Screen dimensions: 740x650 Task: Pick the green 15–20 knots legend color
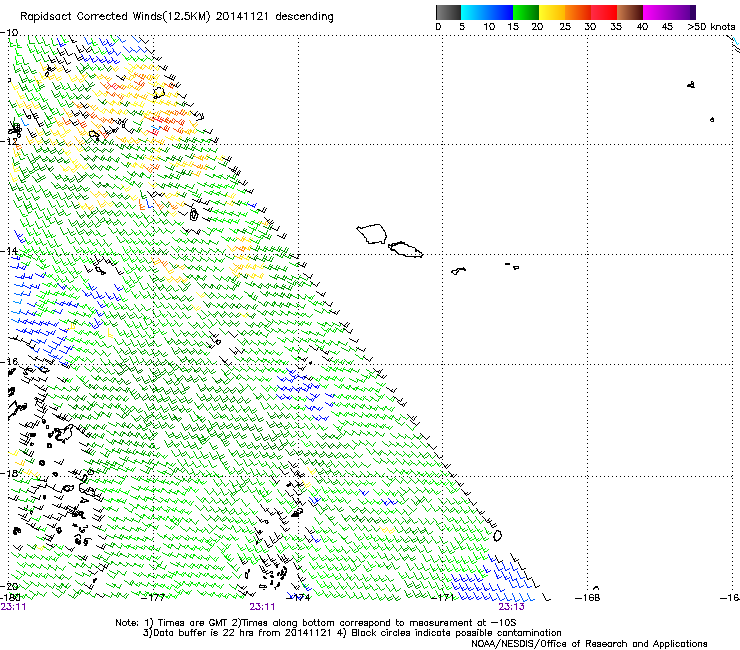pyautogui.click(x=526, y=12)
